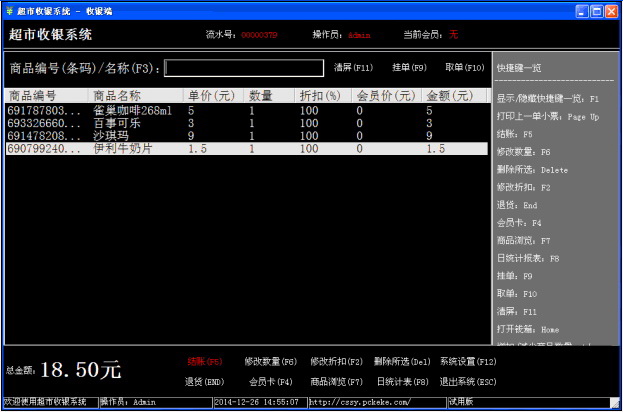Click the 清屏 (F11) clear screen button
623x412 pixels.
[353, 68]
